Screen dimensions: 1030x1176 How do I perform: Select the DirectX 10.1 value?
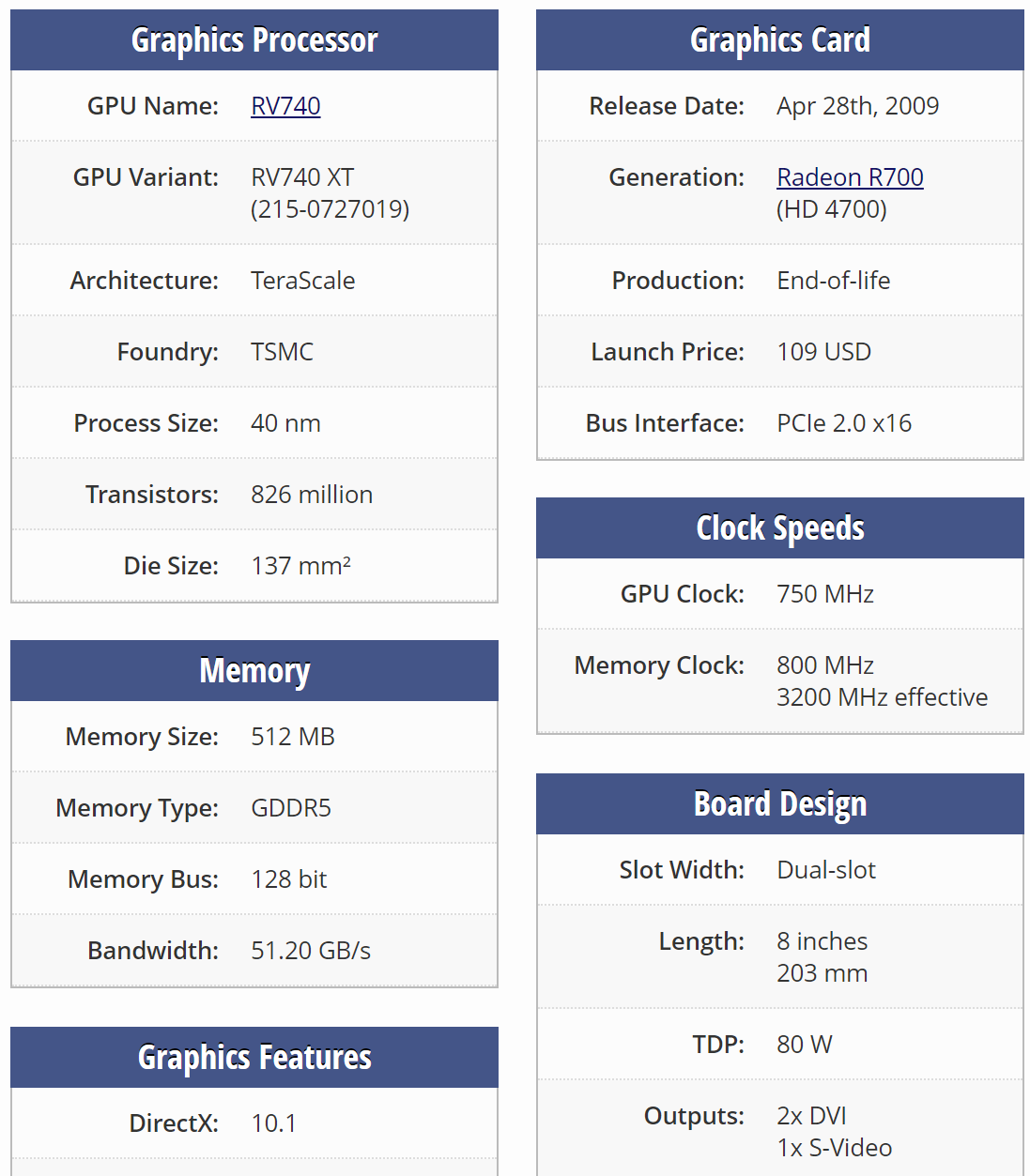click(x=273, y=1123)
